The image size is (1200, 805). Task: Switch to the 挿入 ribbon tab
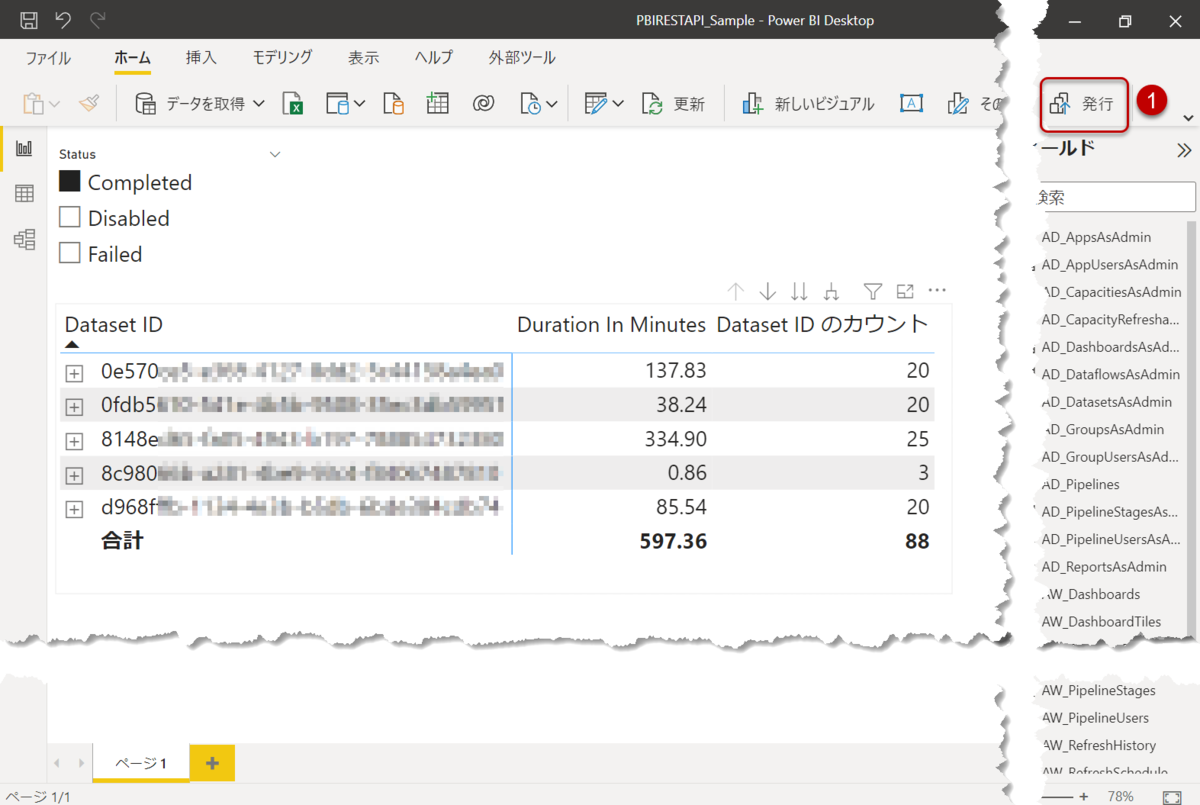coord(201,58)
